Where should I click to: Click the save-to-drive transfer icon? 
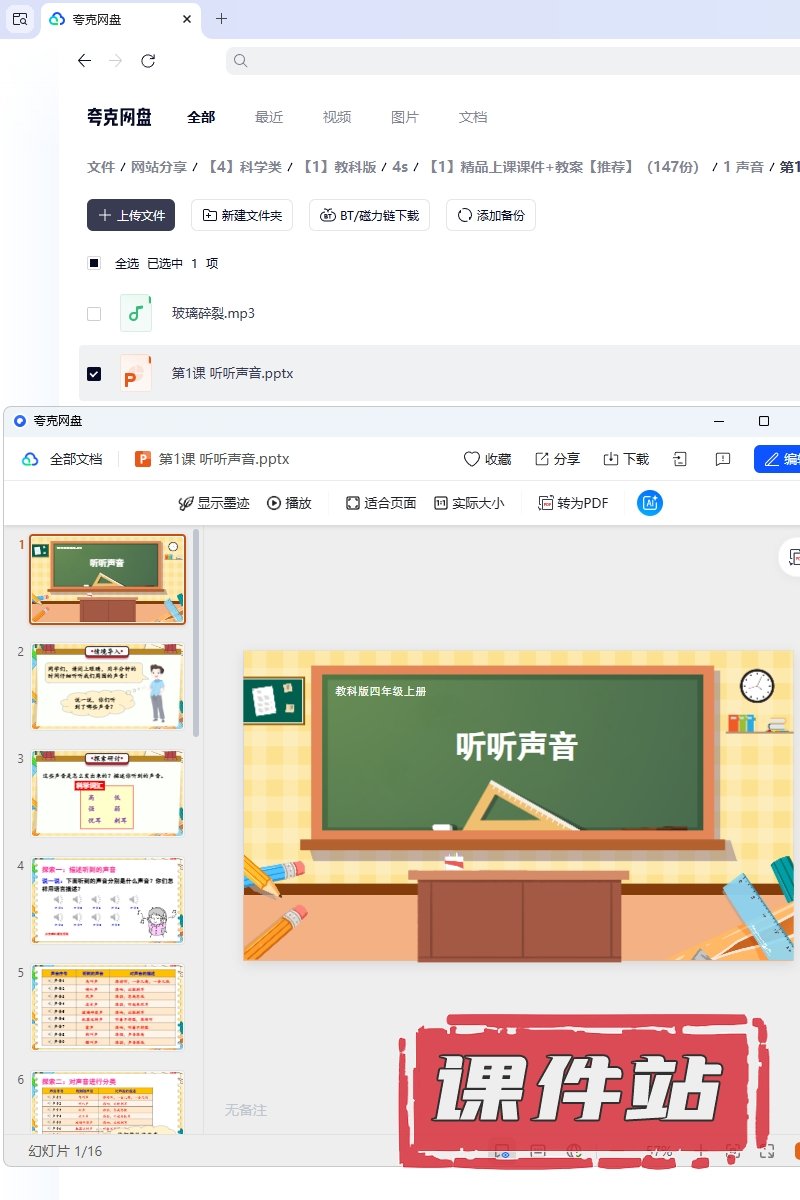tap(681, 459)
